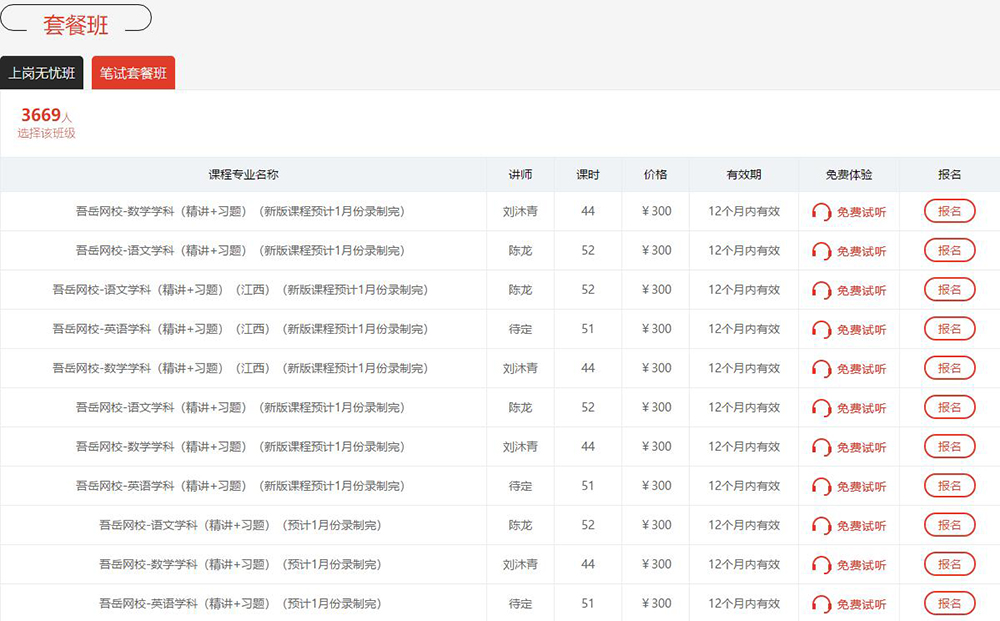The height and width of the screenshot is (621, 1000).
Task: Click headphone icon for non-江西 英语学科 新版课程 row
Action: [821, 486]
